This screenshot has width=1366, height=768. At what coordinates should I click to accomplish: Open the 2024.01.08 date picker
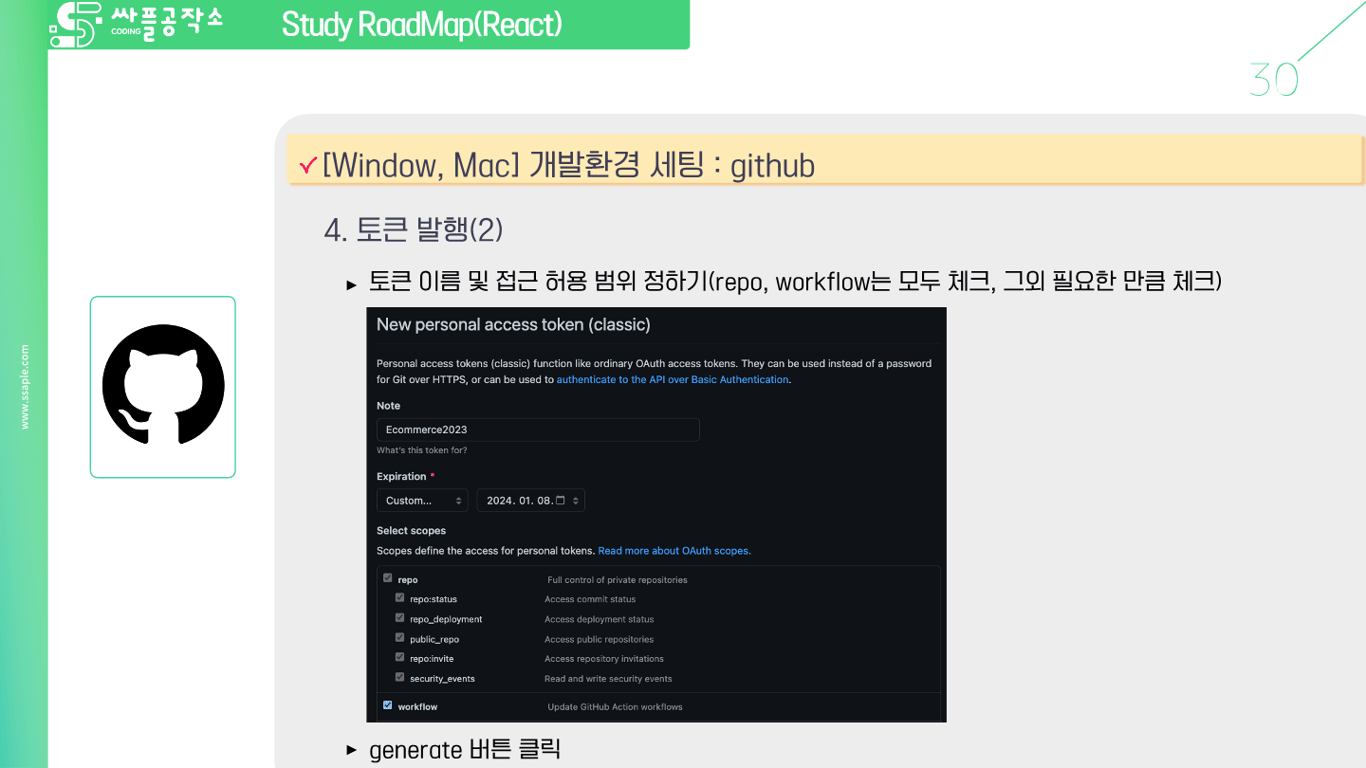point(530,500)
